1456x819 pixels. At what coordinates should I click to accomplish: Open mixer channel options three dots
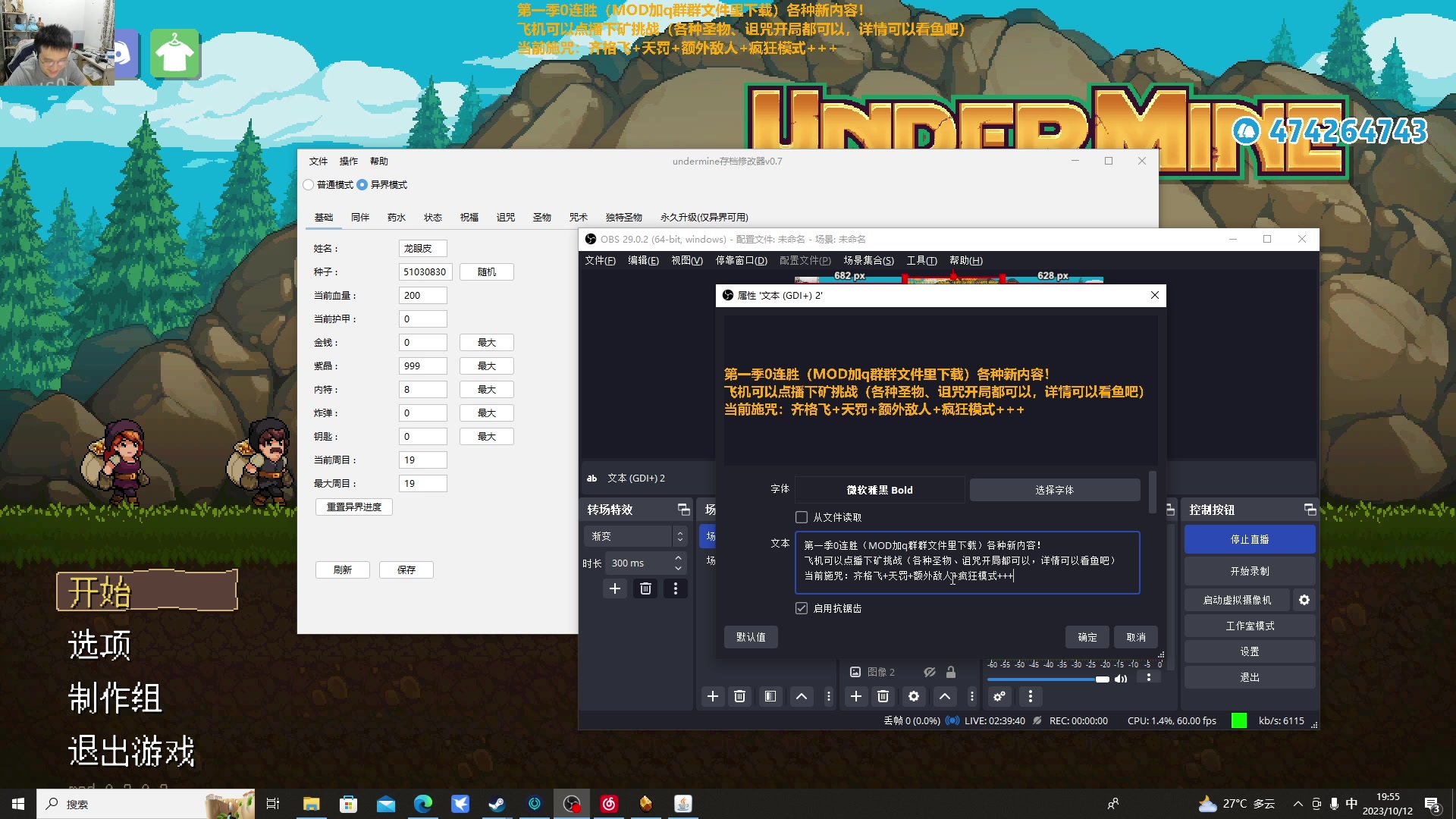coord(1149,677)
